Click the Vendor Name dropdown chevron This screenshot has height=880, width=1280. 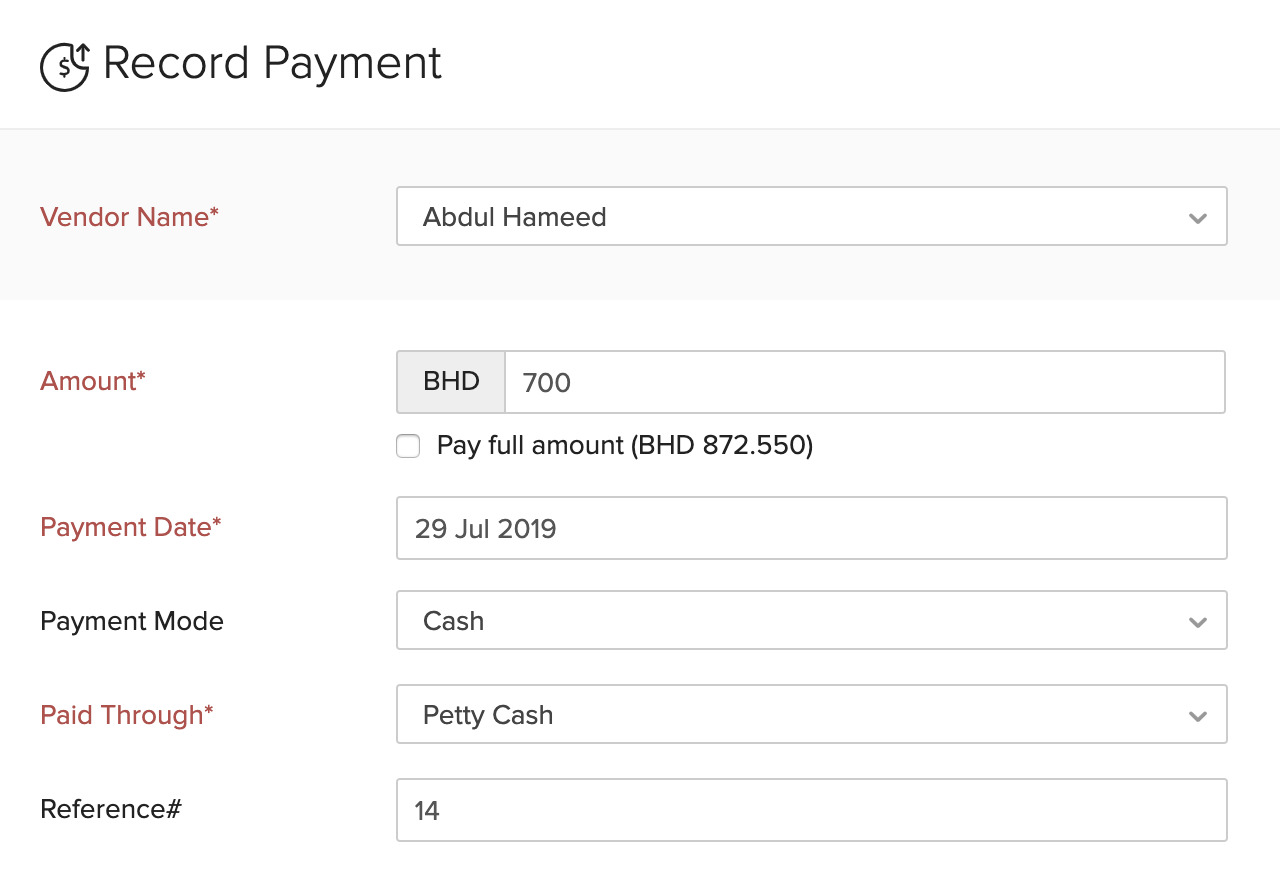[1197, 216]
